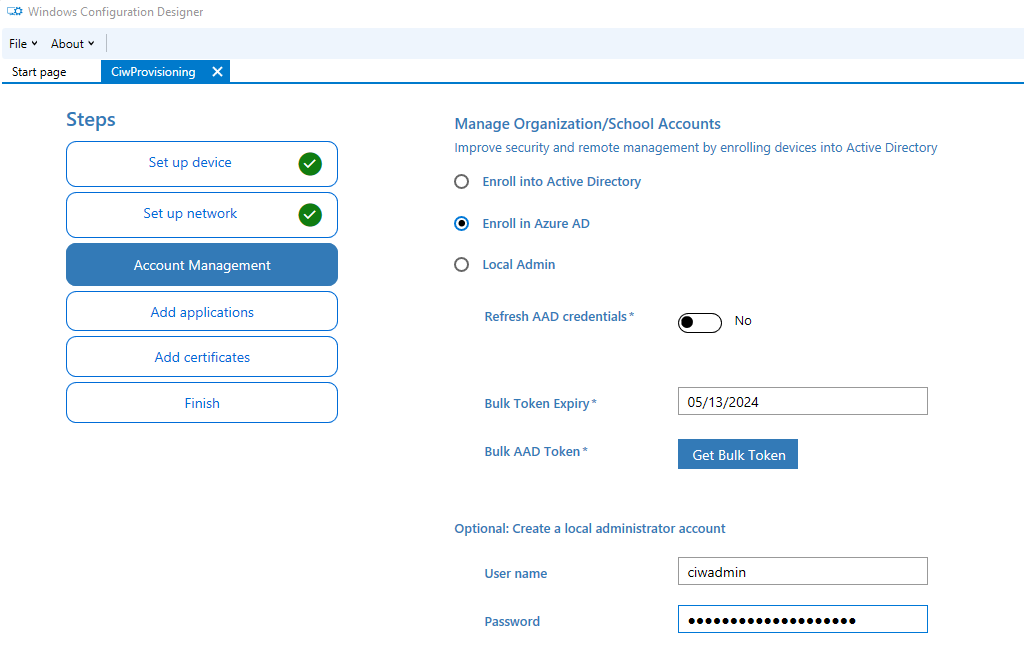
Task: Select Enroll into Active Directory radio button
Action: coord(462,182)
